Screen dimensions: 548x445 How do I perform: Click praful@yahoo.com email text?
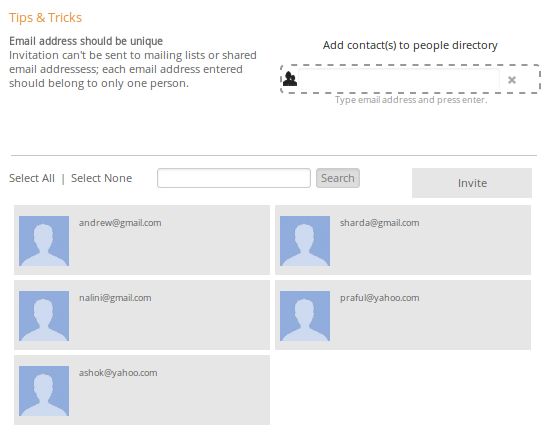tap(380, 298)
